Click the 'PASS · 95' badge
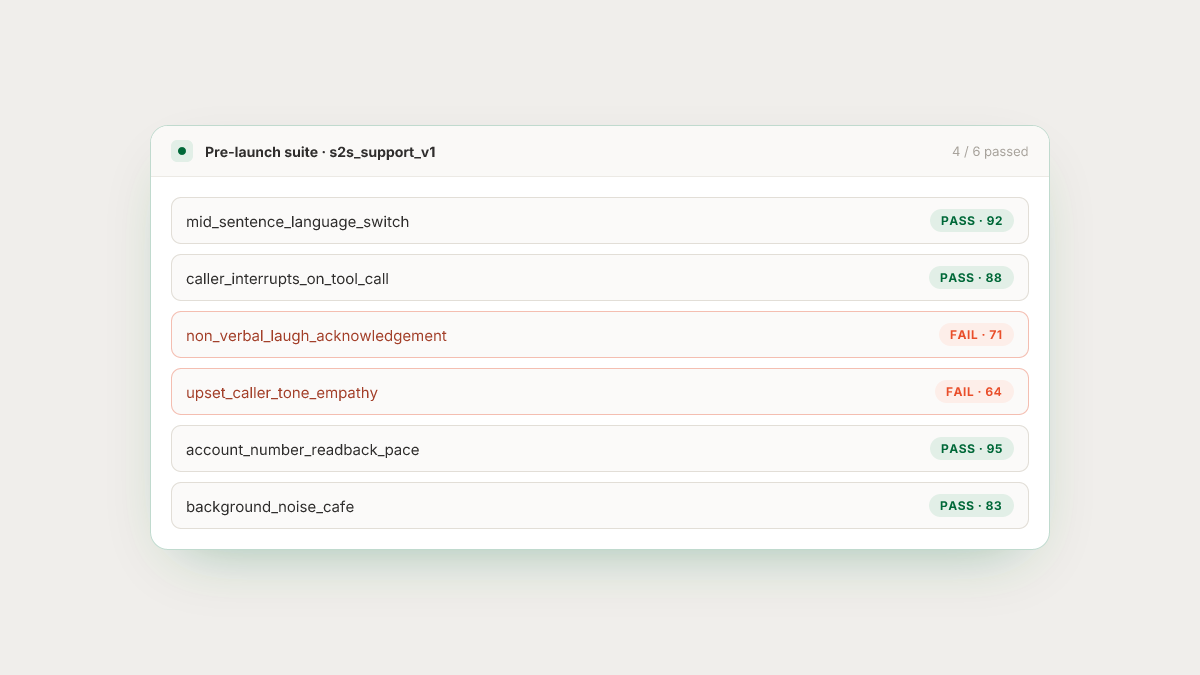1200x675 pixels. pyautogui.click(x=971, y=449)
